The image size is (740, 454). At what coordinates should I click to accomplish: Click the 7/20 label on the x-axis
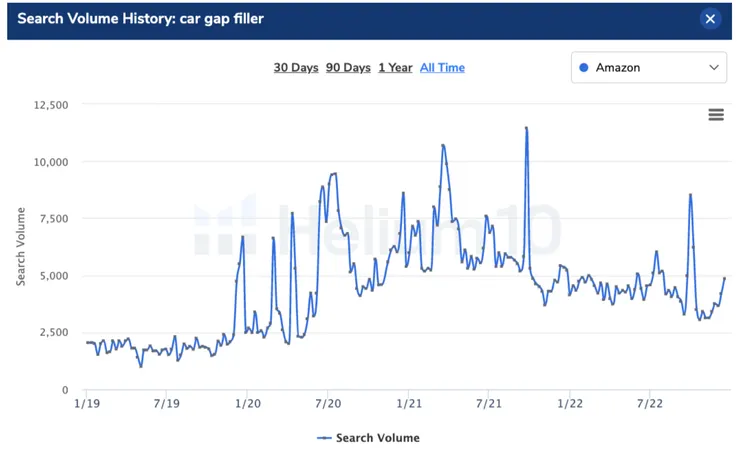pos(328,404)
